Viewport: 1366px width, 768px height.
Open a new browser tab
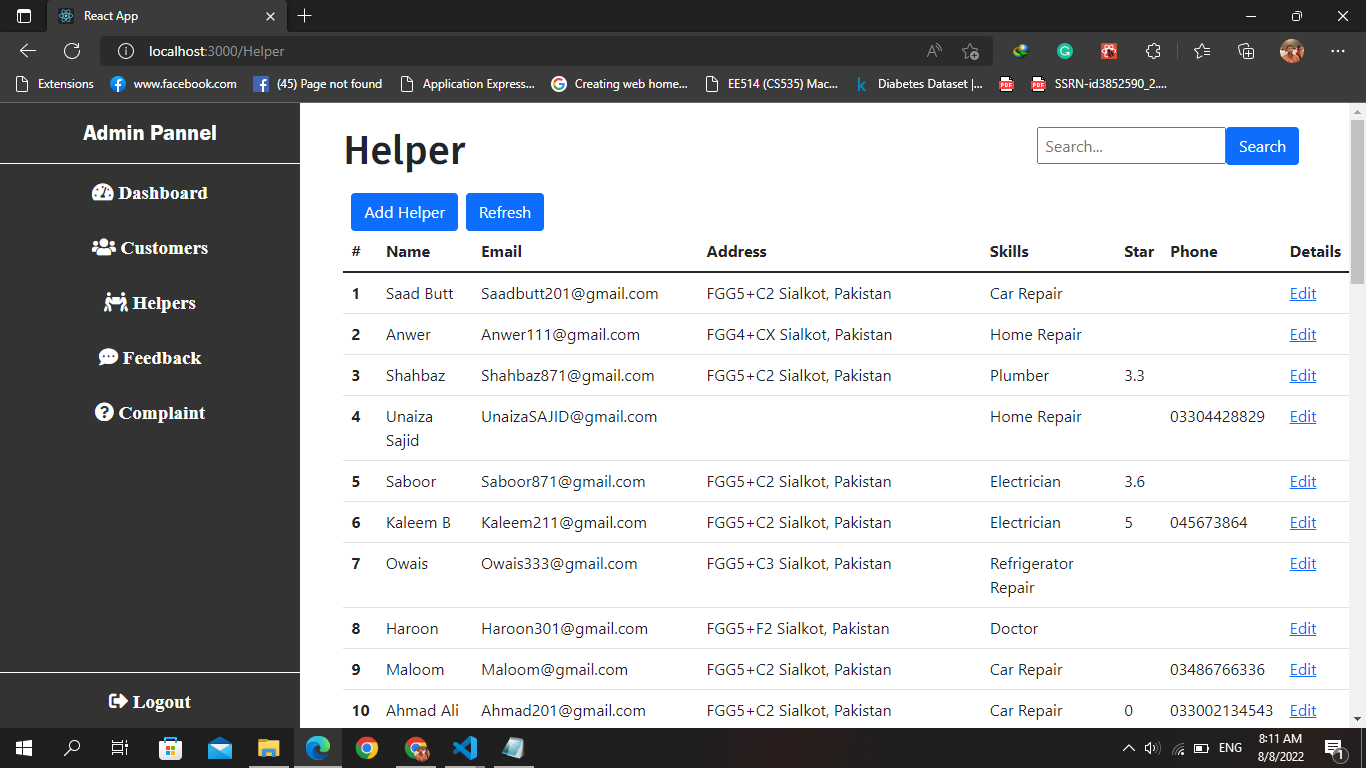tap(305, 16)
